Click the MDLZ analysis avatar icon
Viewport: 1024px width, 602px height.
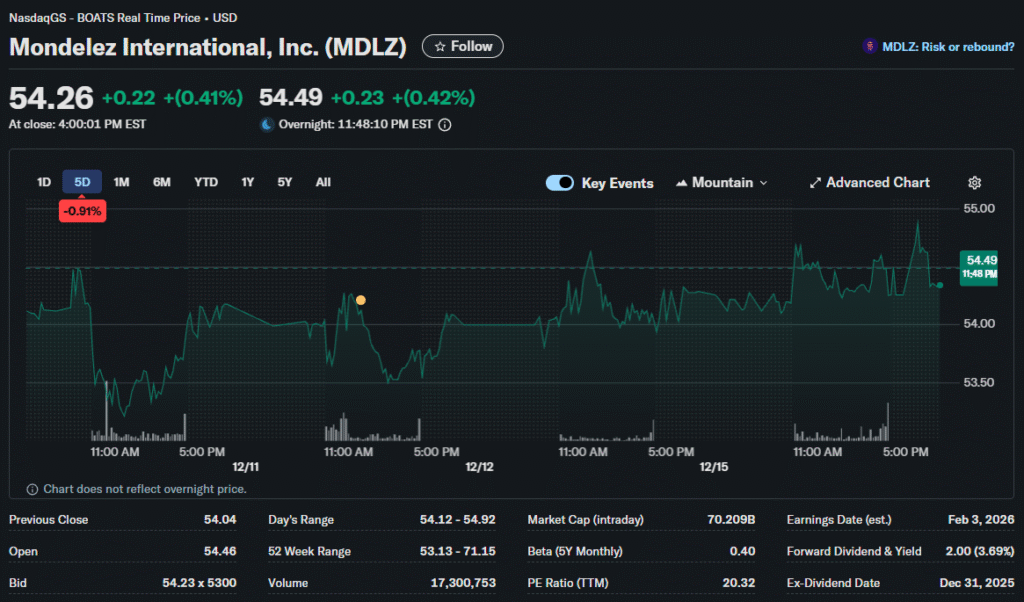point(870,46)
